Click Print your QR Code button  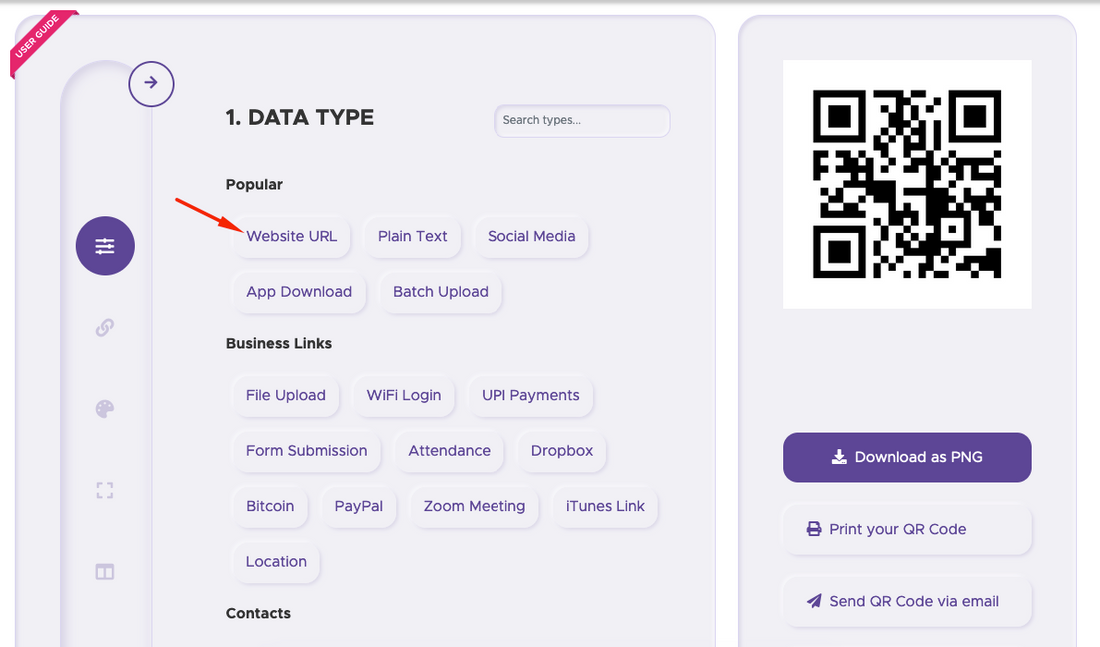(906, 529)
